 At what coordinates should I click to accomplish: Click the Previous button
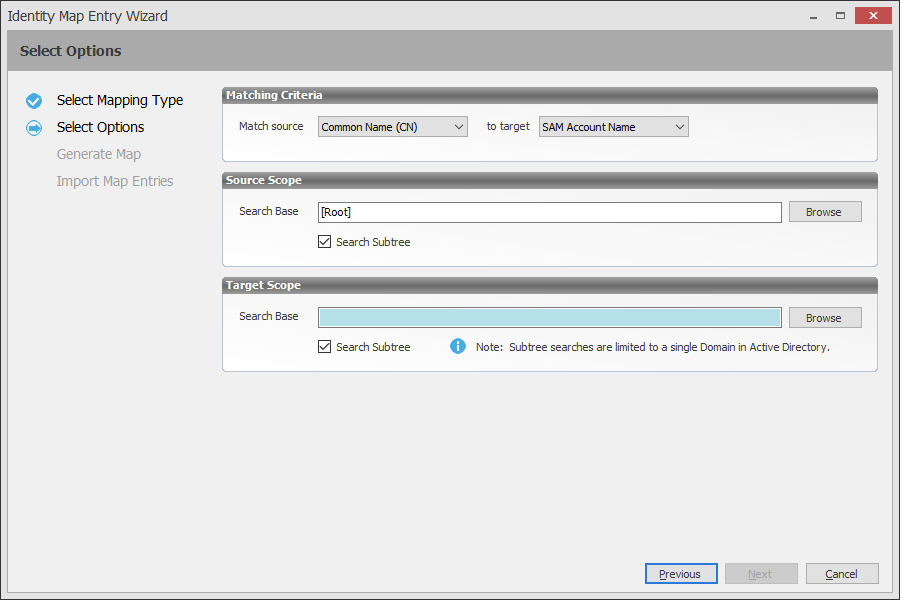680,574
